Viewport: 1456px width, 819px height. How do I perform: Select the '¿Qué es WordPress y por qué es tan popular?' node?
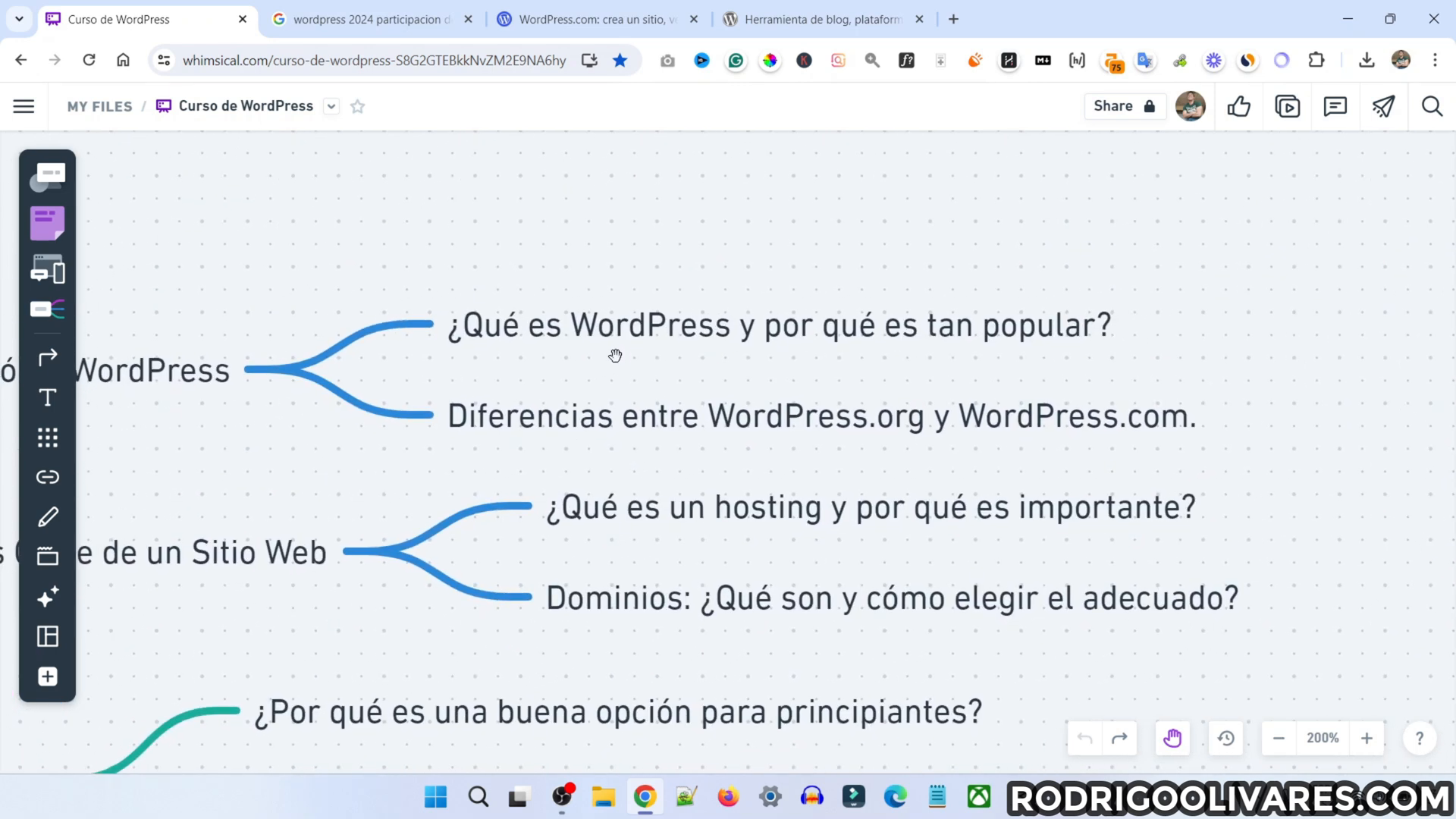coord(780,325)
